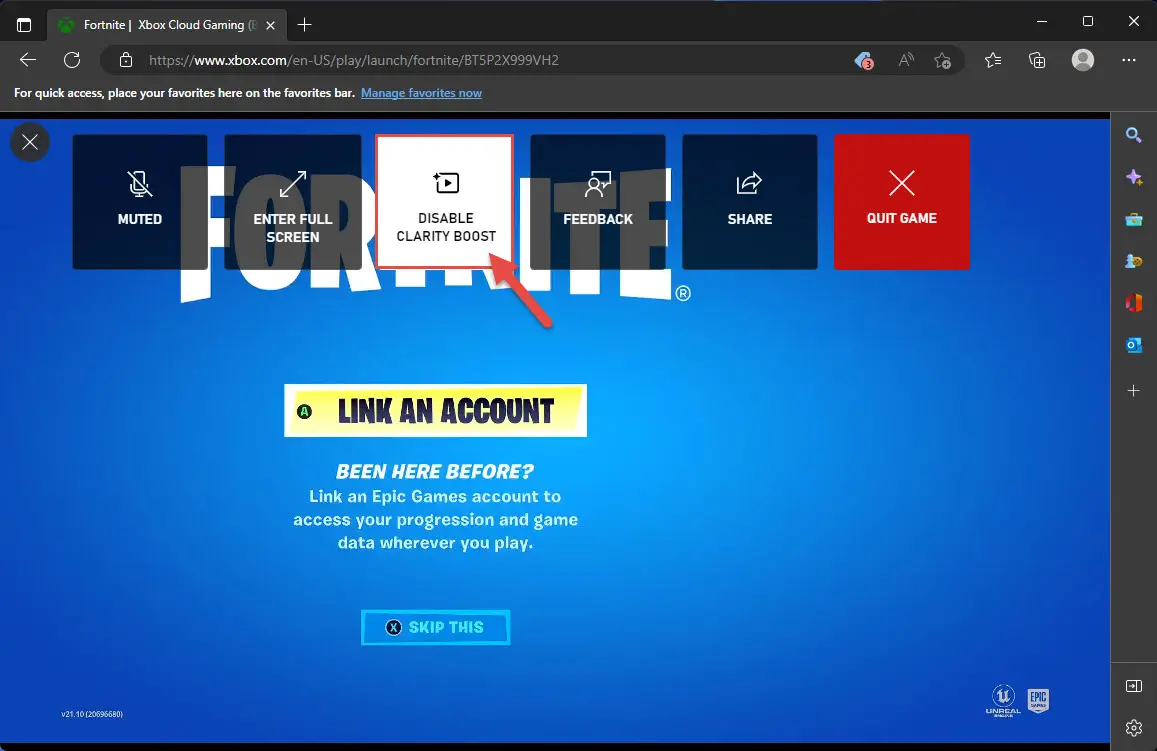1157x751 pixels.
Task: Click the address bar URL
Action: coord(353,60)
